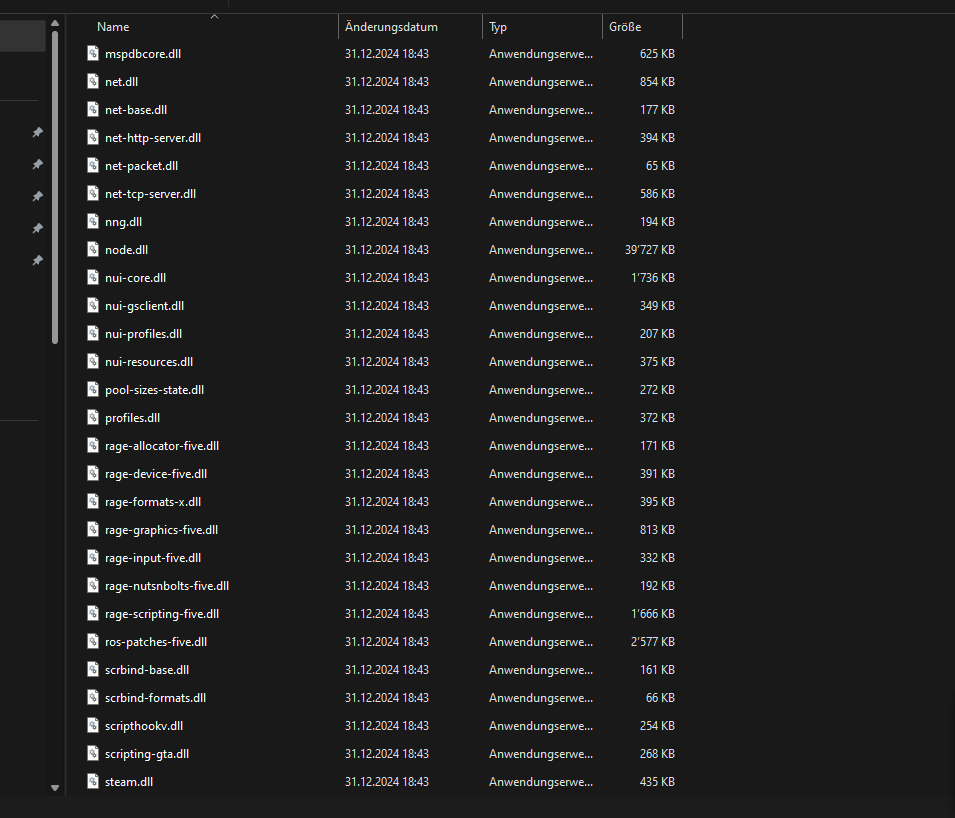Select file name pool-sizes-state.dll
The width and height of the screenshot is (955, 818).
154,390
